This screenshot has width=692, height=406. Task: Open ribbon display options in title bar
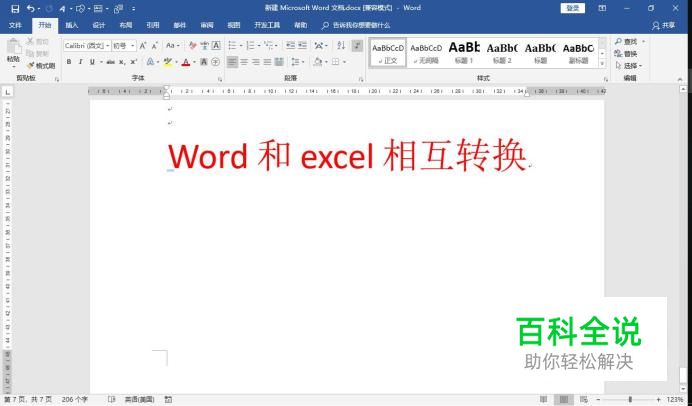(602, 8)
